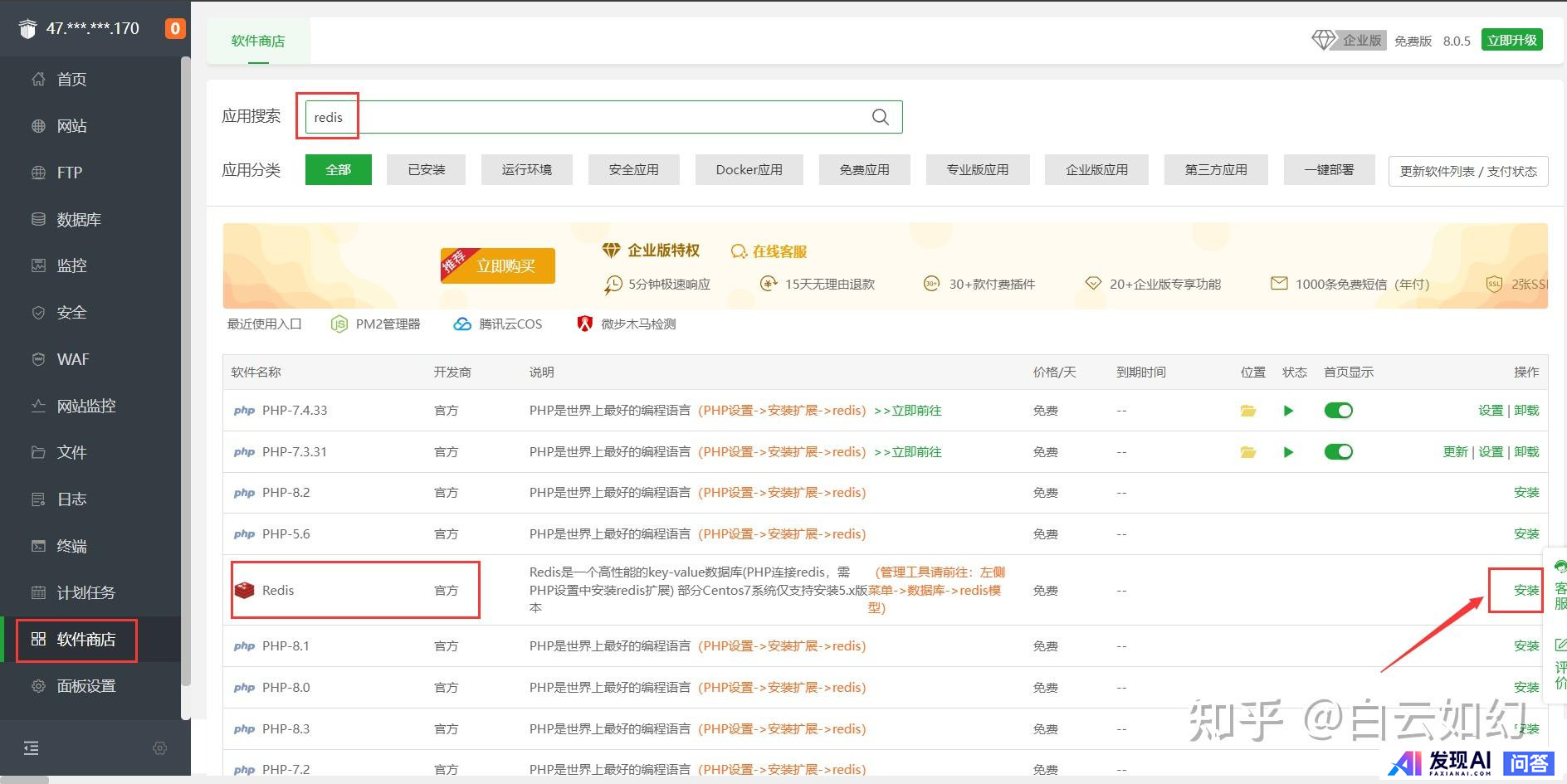The height and width of the screenshot is (784, 1567).
Task: Open 腾讯云COS recent entry
Action: click(x=498, y=324)
